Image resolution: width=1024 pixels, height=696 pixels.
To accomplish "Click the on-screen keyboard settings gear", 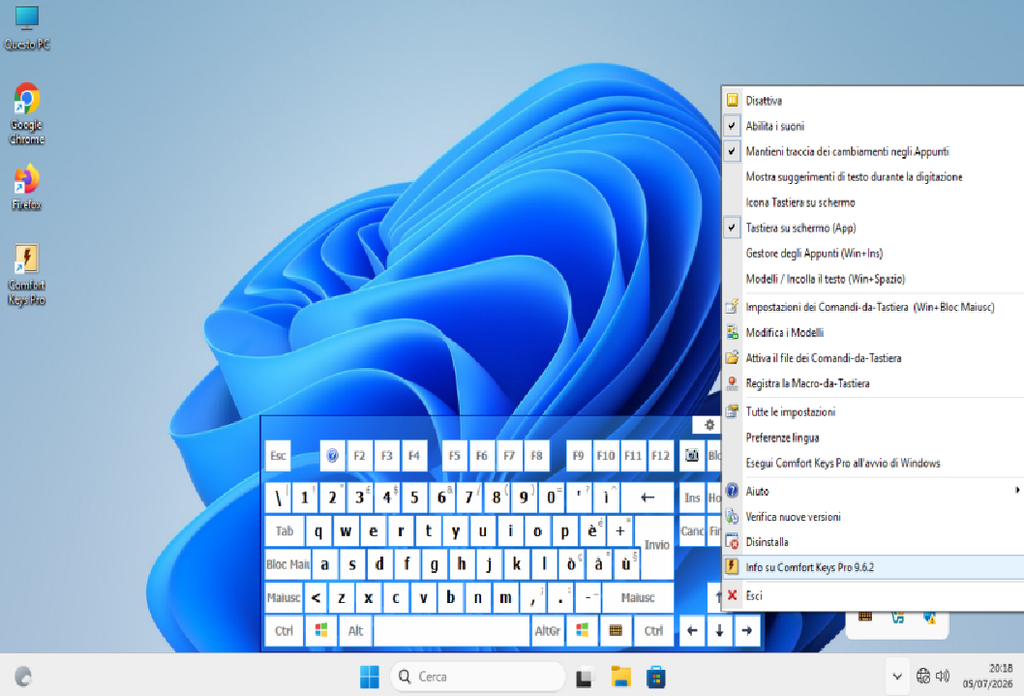I will (709, 425).
